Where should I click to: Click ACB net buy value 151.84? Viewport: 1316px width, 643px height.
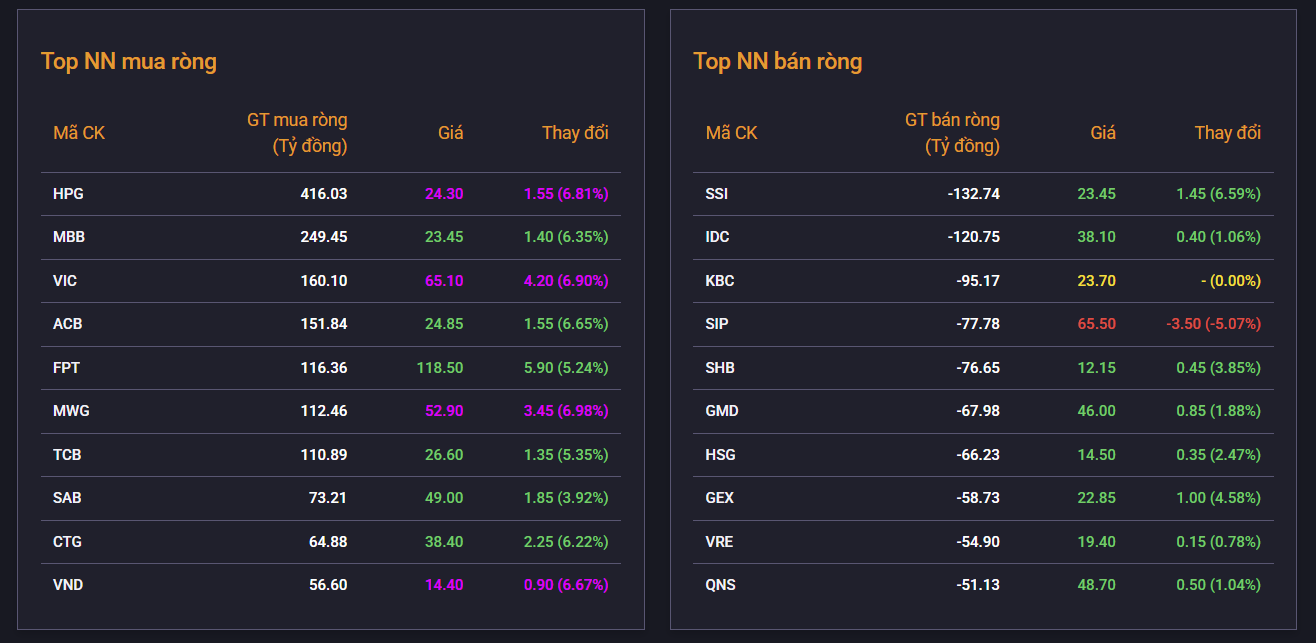[324, 324]
